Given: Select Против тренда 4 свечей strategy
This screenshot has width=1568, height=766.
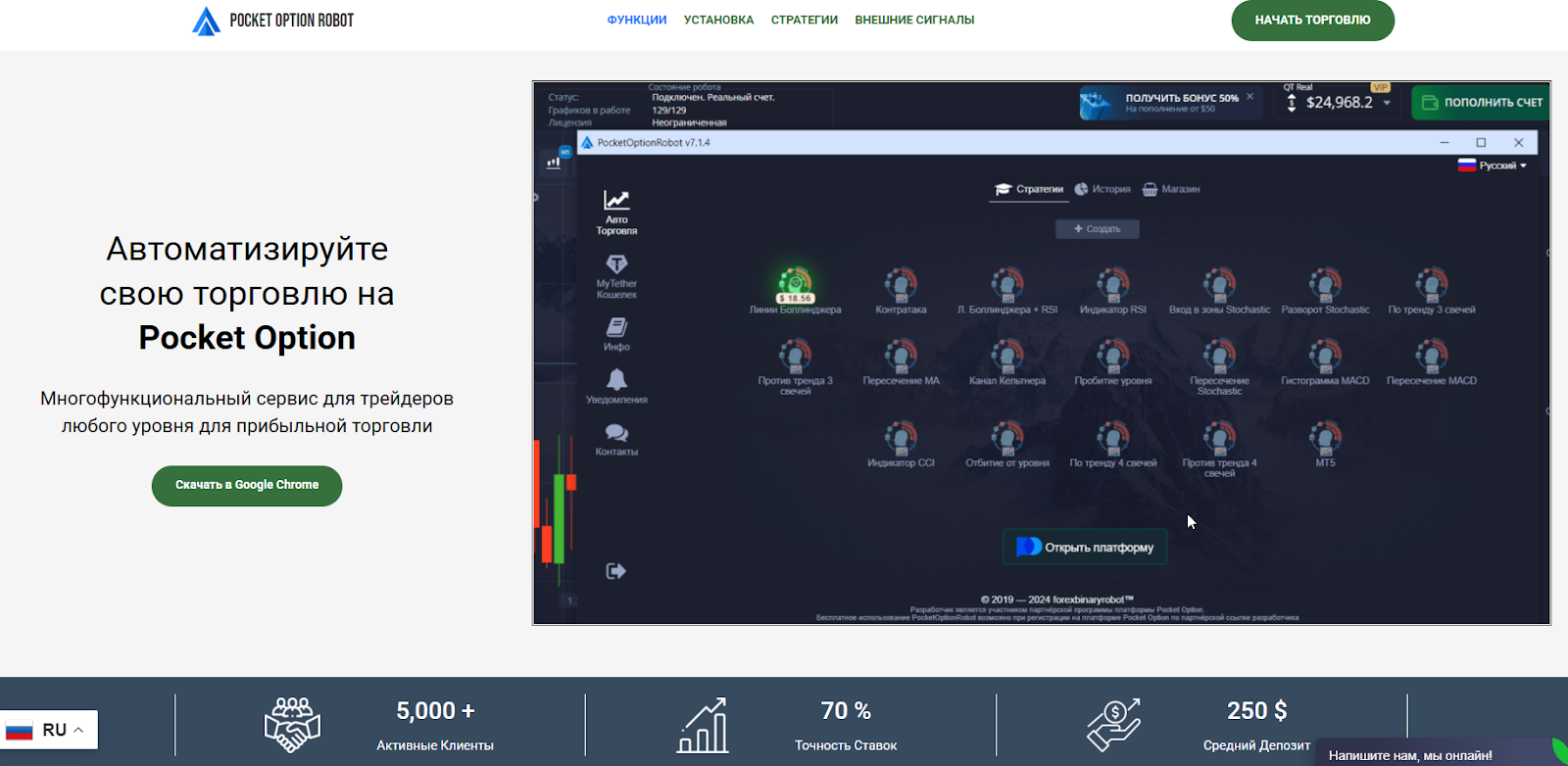Looking at the screenshot, I should (x=1219, y=438).
